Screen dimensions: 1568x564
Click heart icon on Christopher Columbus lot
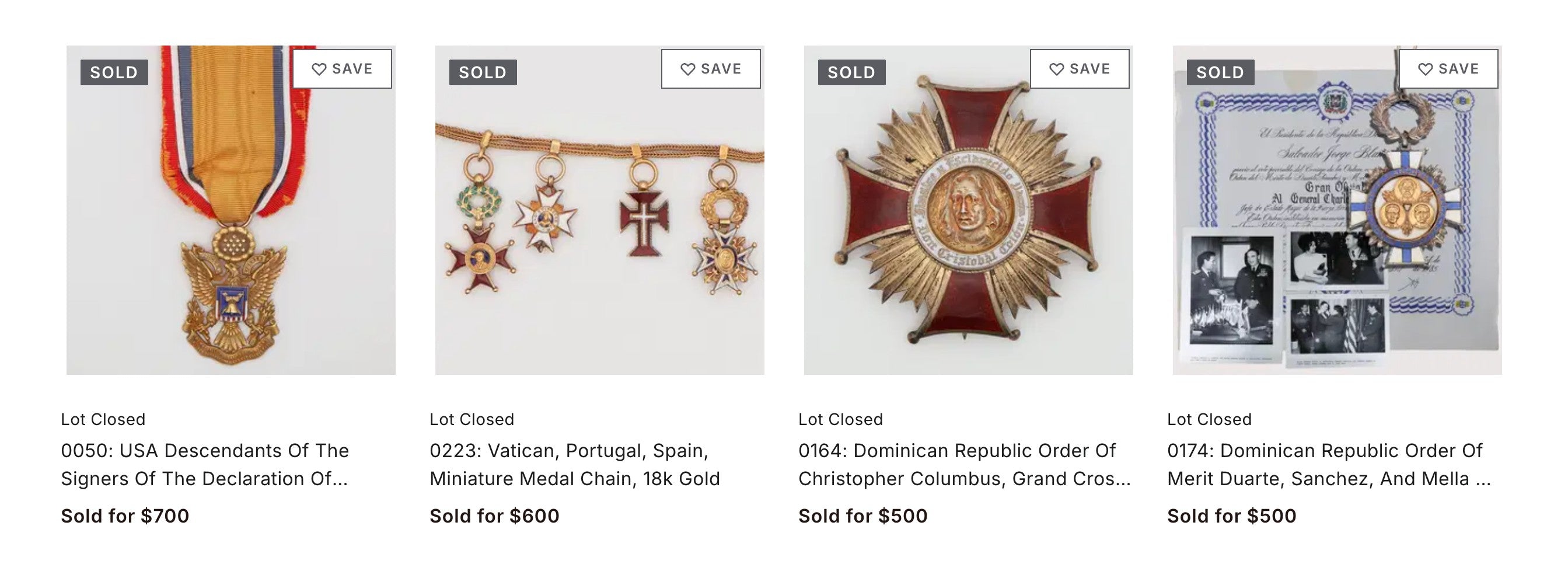click(1057, 69)
